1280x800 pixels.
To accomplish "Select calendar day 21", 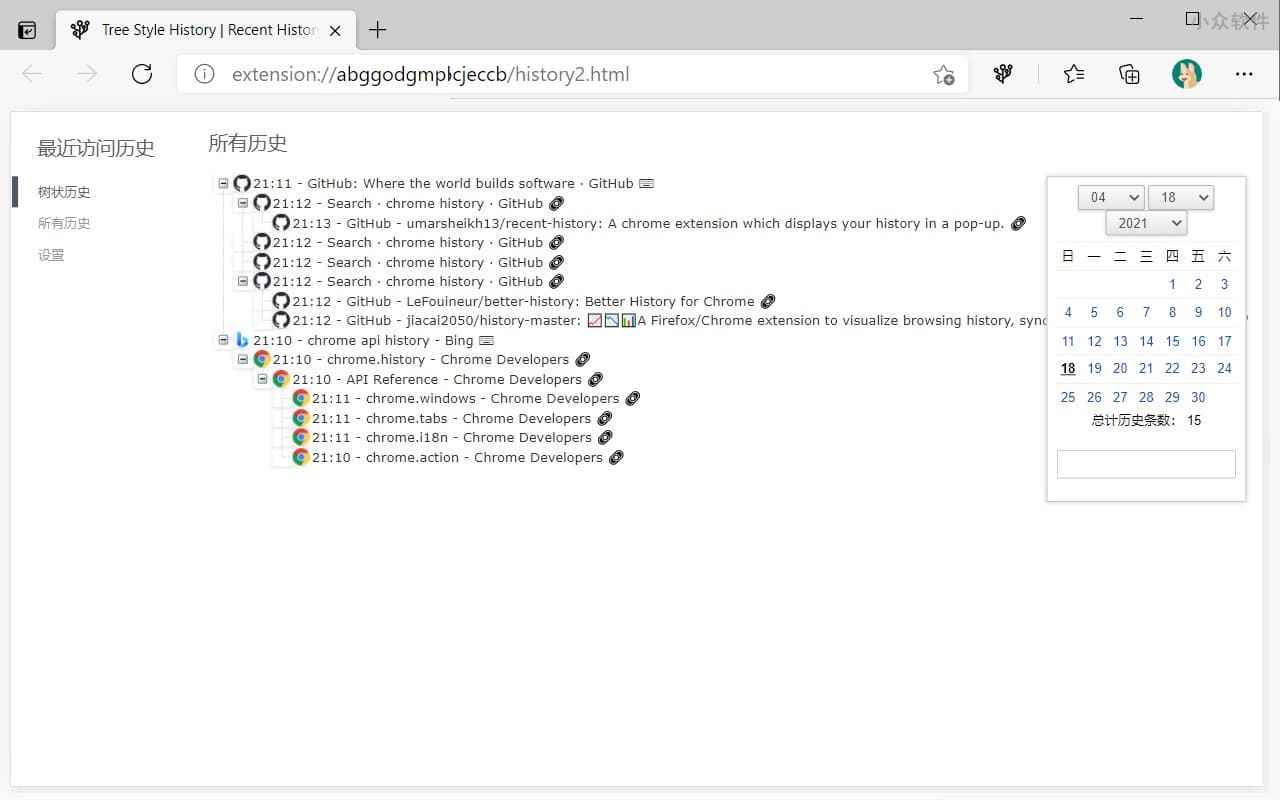I will click(1146, 368).
